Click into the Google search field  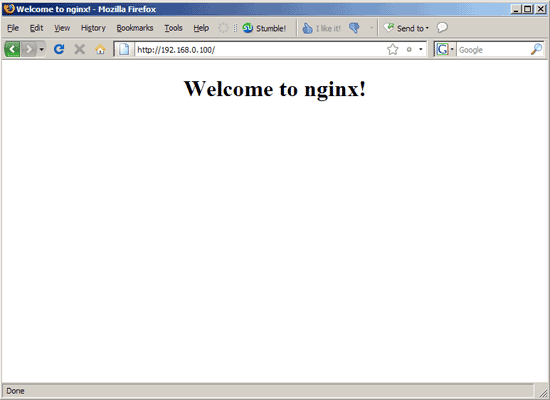(x=493, y=49)
